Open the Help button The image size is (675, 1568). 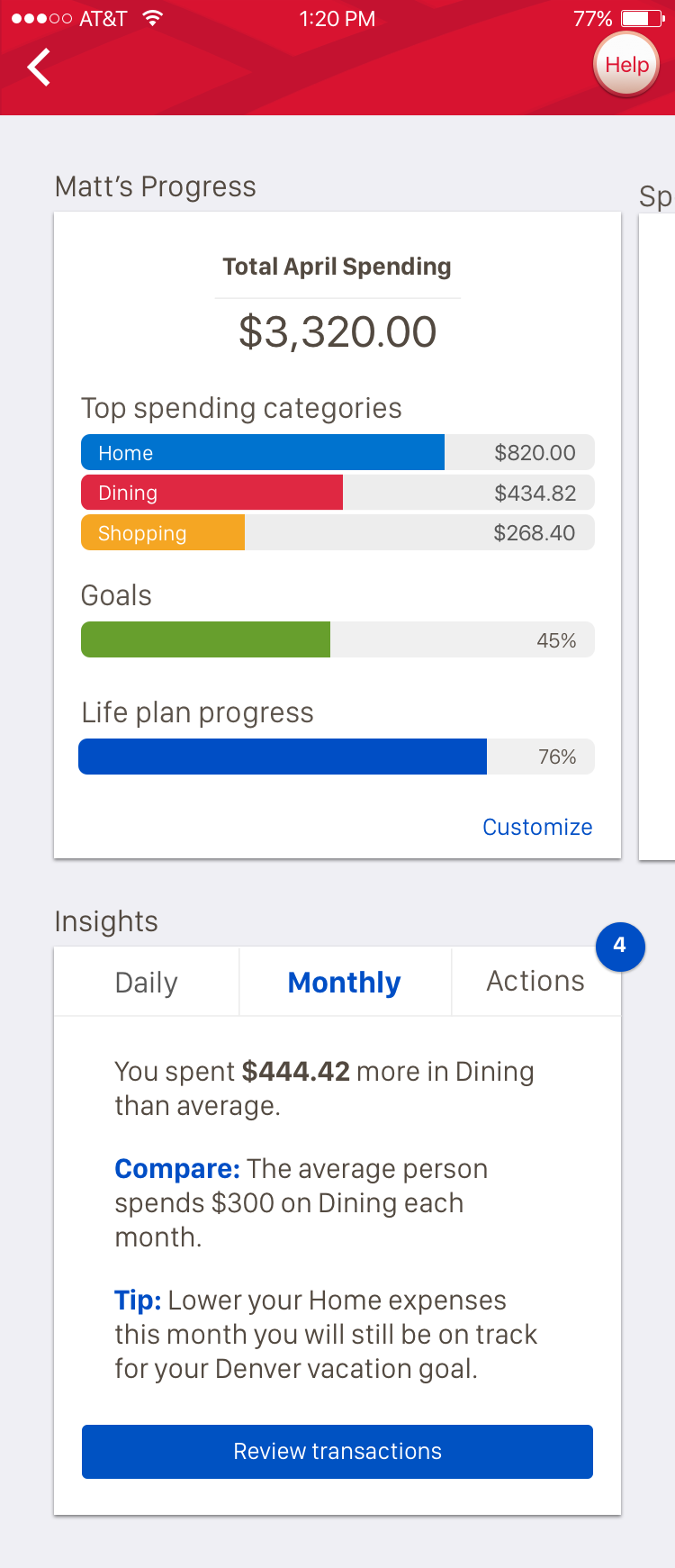pos(626,65)
